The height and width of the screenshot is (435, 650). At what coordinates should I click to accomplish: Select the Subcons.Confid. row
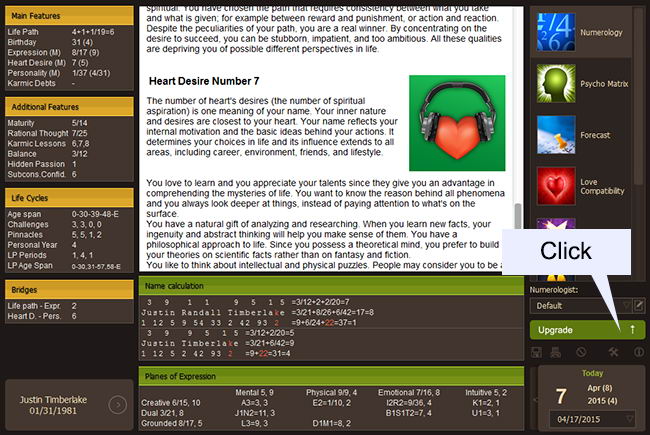(69, 175)
